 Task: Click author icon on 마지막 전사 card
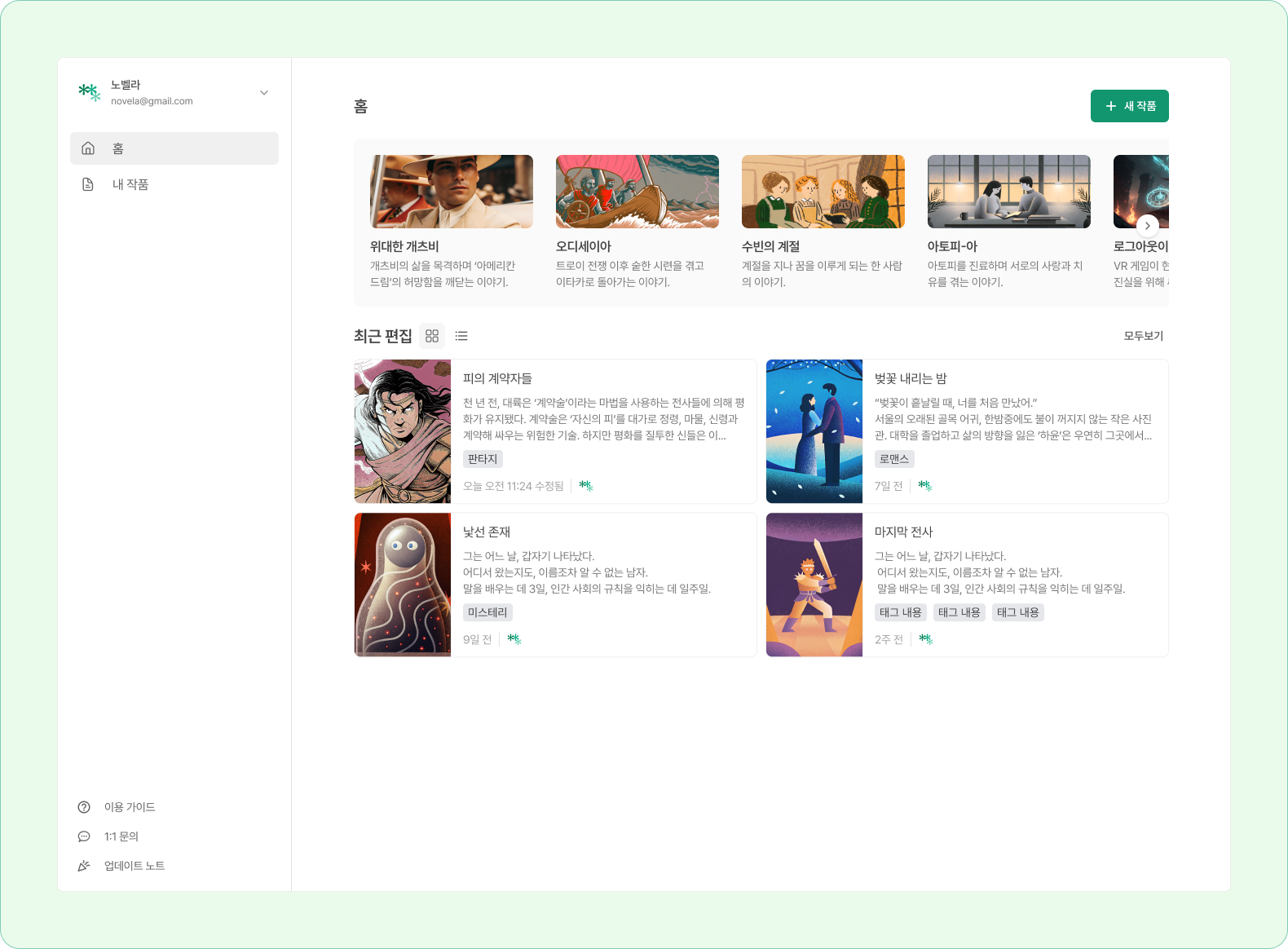coord(926,639)
